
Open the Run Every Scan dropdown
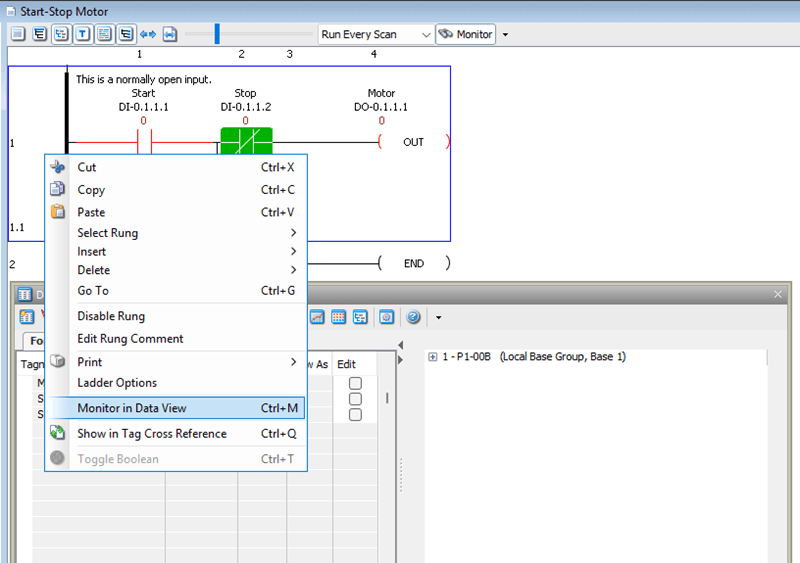[426, 34]
